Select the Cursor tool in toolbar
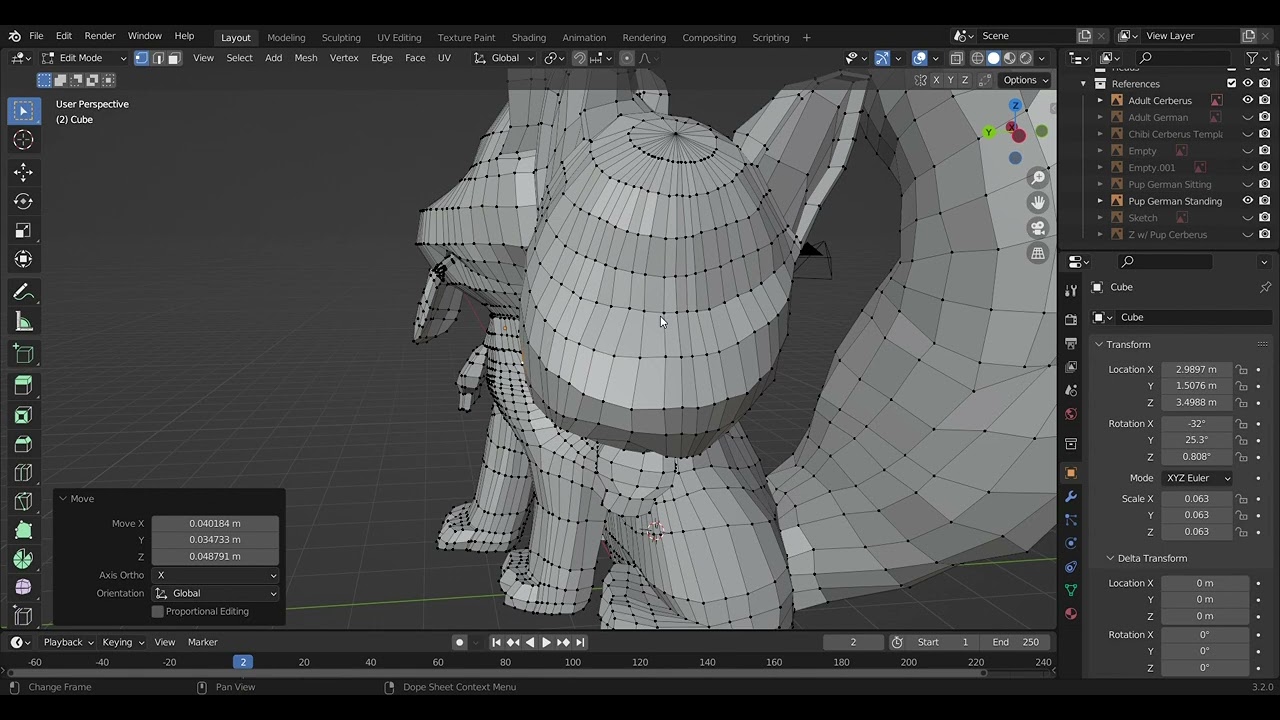The height and width of the screenshot is (720, 1280). click(23, 140)
